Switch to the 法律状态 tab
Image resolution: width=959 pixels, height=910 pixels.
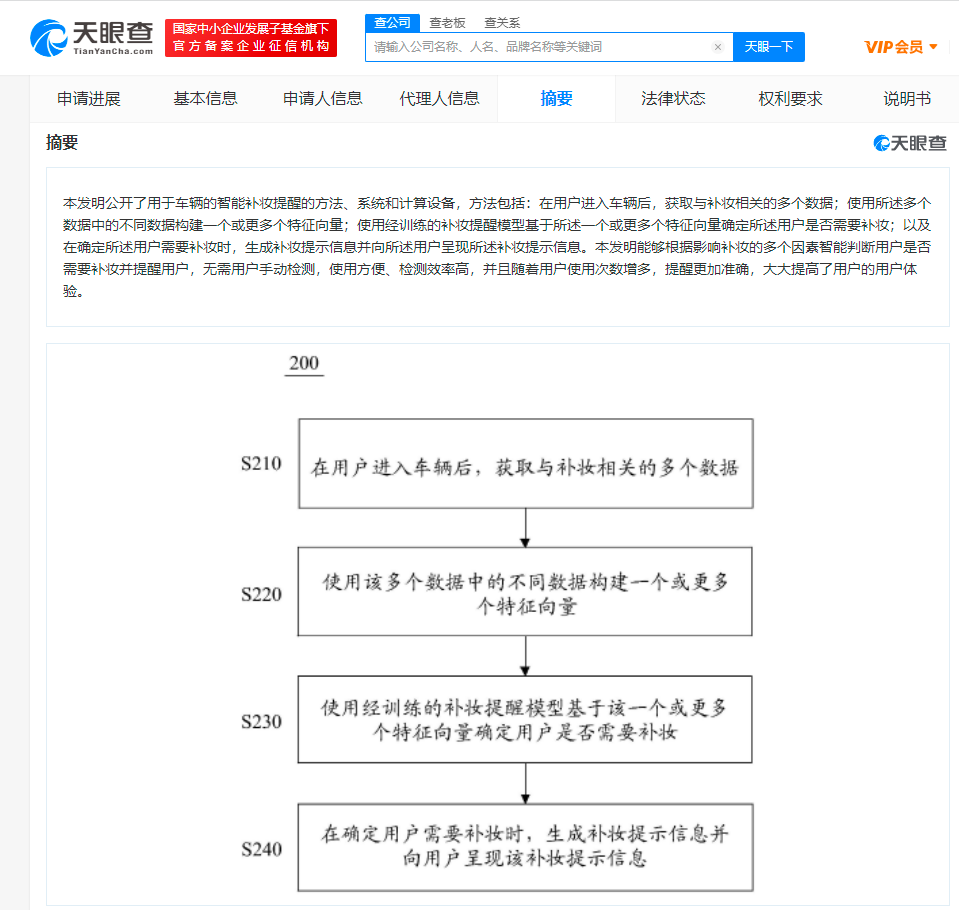(x=673, y=98)
